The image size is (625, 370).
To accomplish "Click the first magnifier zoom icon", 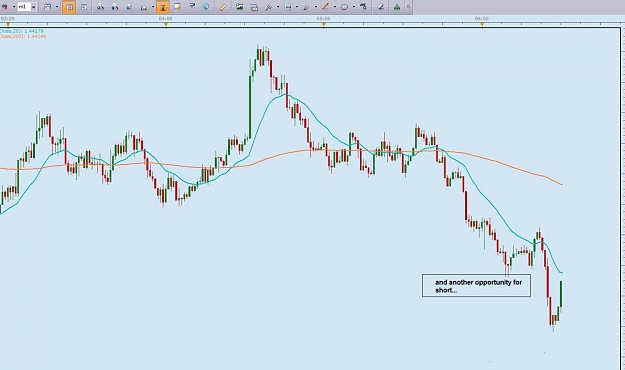I will coord(100,7).
